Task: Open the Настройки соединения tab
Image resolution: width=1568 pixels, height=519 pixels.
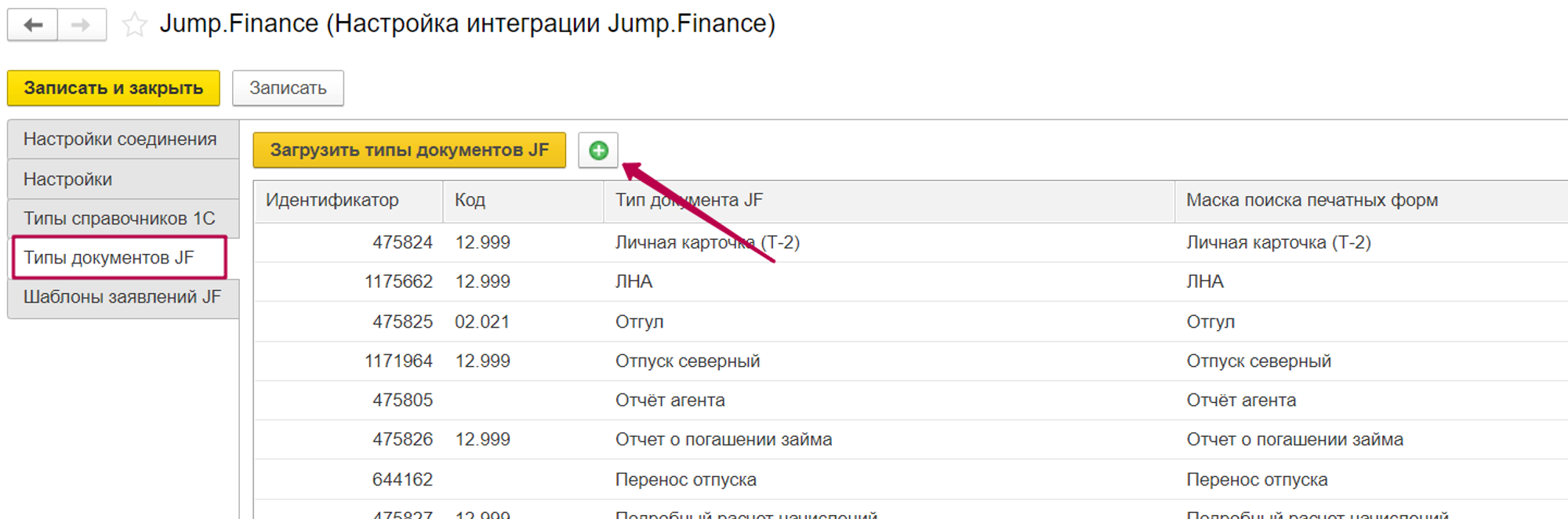Action: (x=120, y=140)
